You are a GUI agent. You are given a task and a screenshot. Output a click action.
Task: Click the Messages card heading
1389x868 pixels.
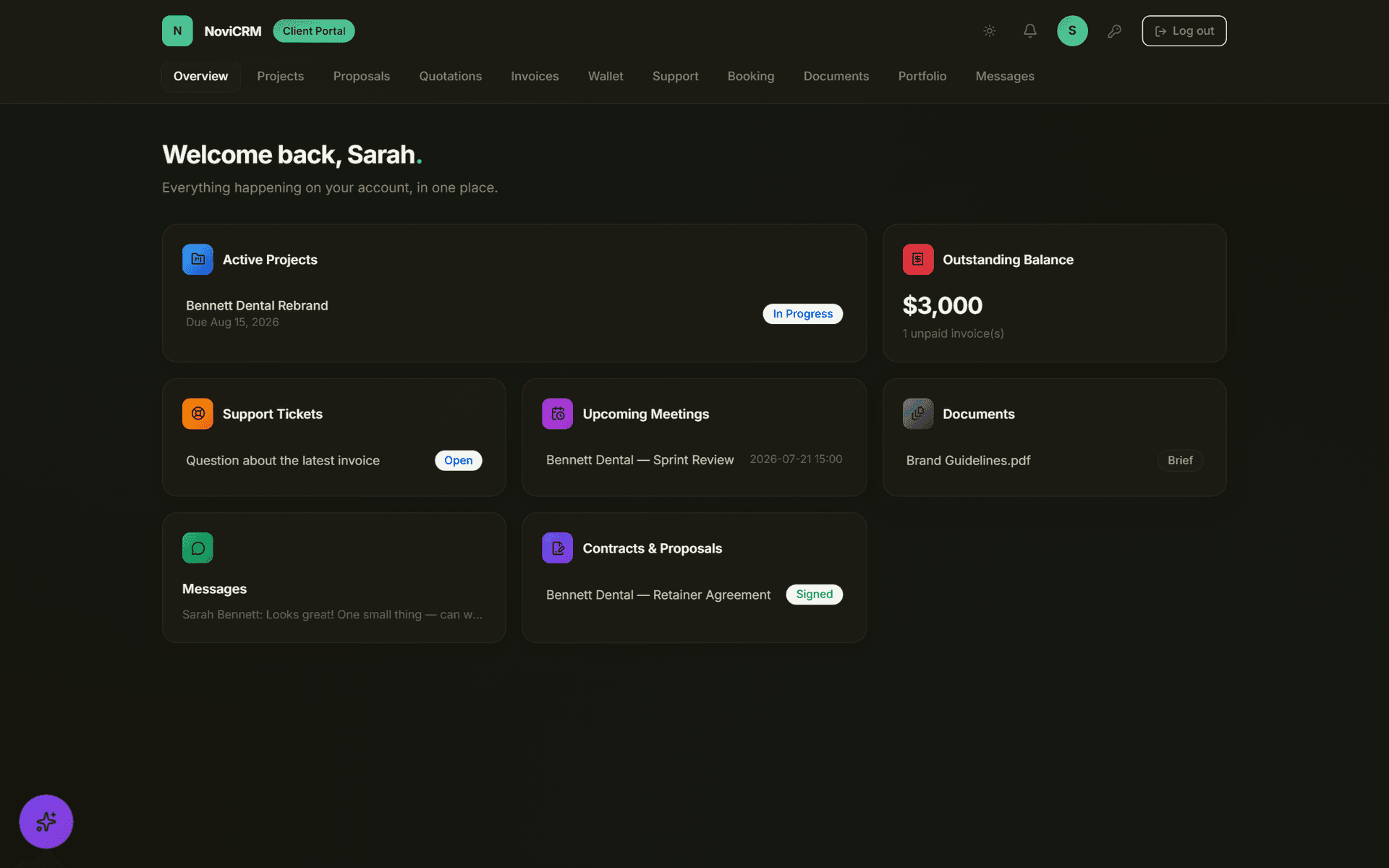point(214,589)
